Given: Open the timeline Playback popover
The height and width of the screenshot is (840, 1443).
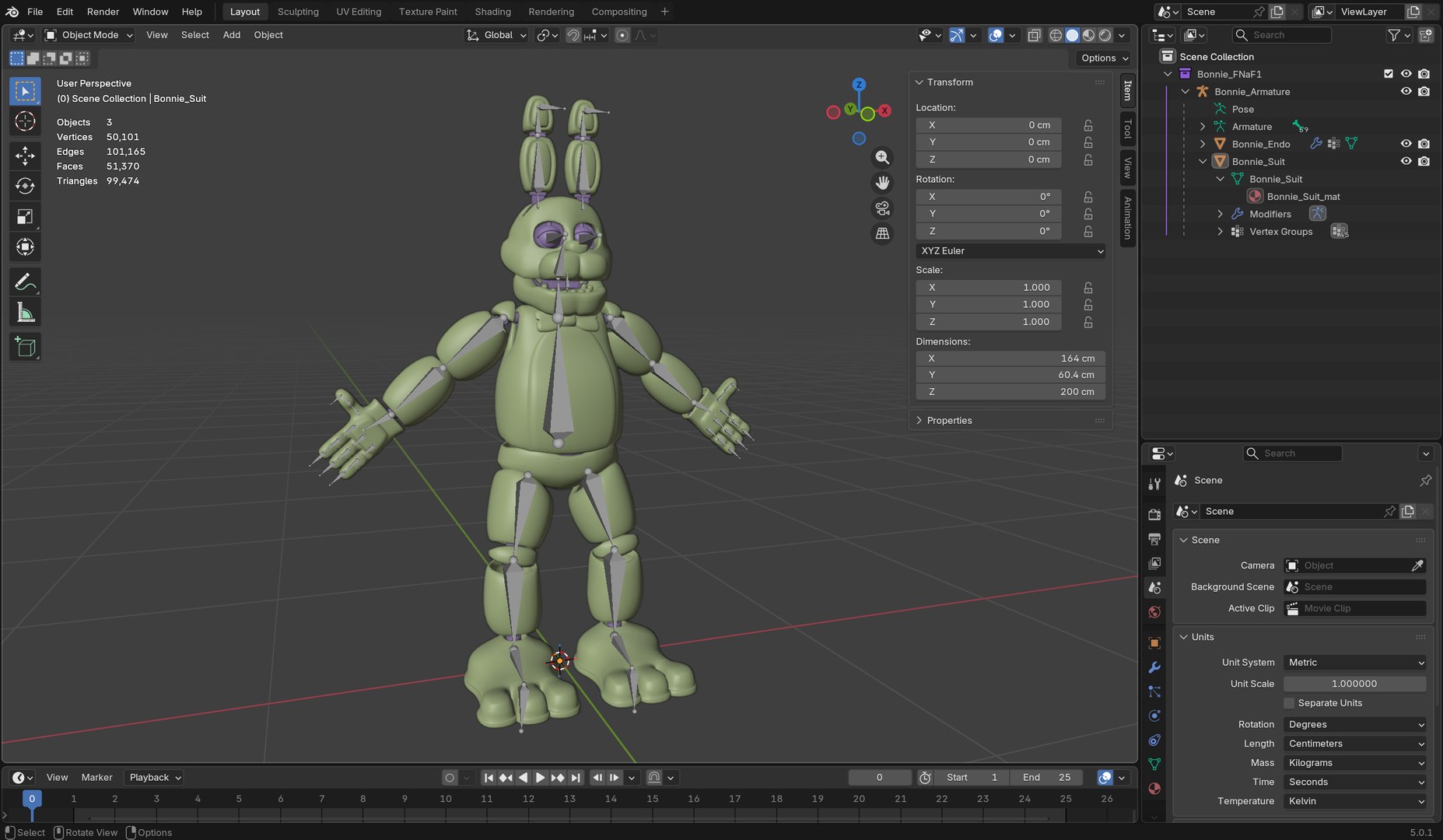Looking at the screenshot, I should coord(154,778).
